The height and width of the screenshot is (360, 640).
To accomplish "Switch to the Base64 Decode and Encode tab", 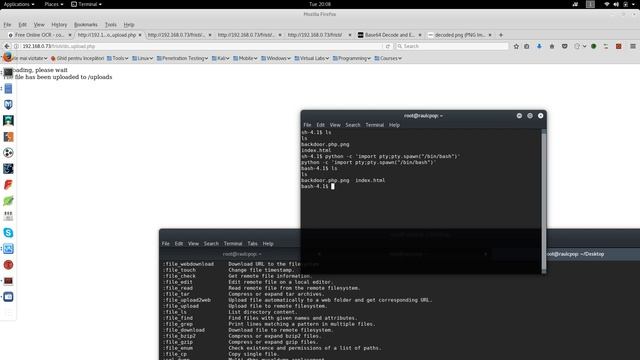I will coord(389,35).
